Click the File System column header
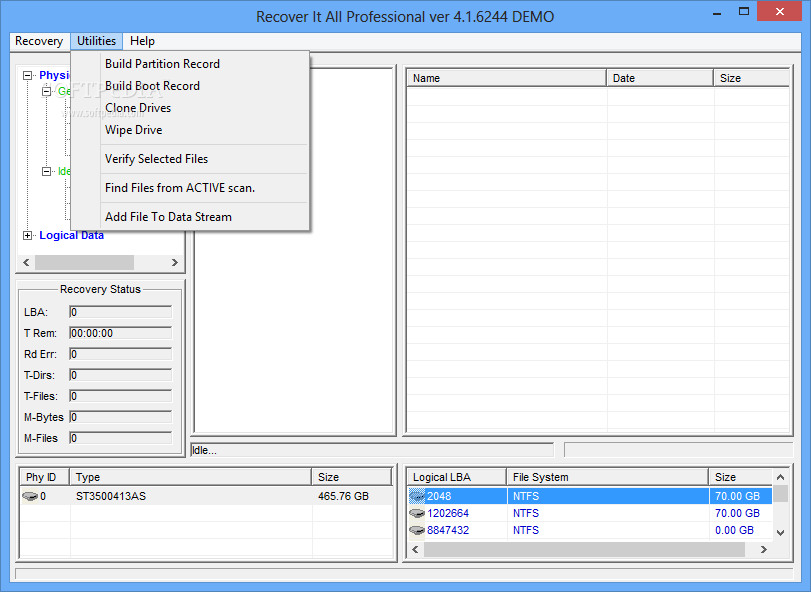 point(608,477)
